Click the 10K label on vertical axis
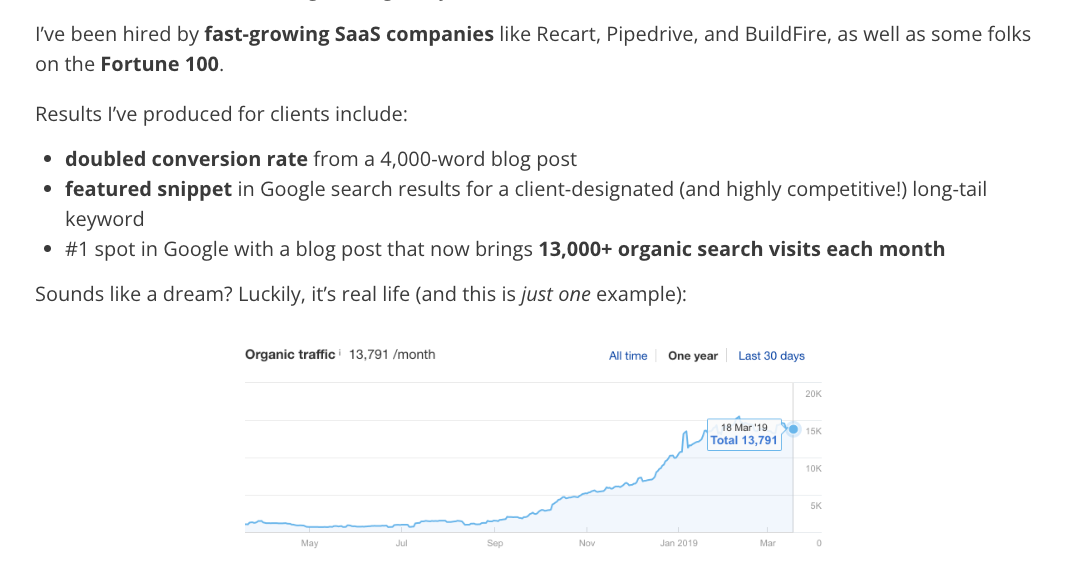 coord(813,468)
